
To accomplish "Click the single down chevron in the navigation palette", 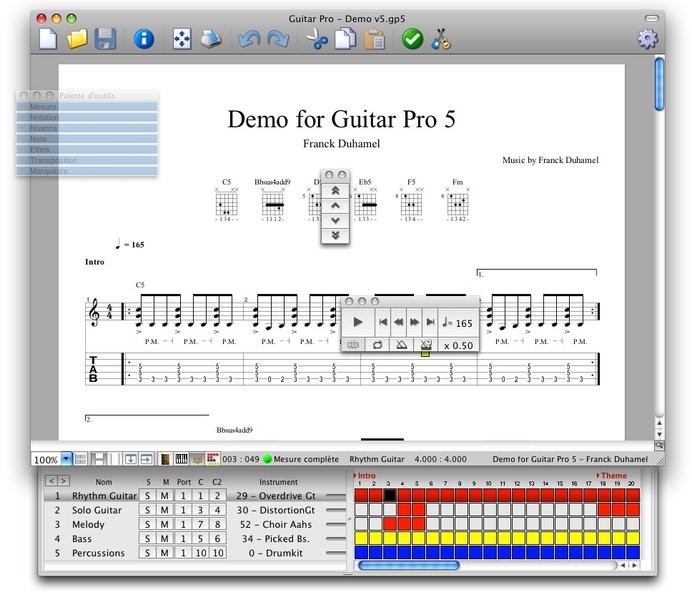I will click(x=335, y=220).
